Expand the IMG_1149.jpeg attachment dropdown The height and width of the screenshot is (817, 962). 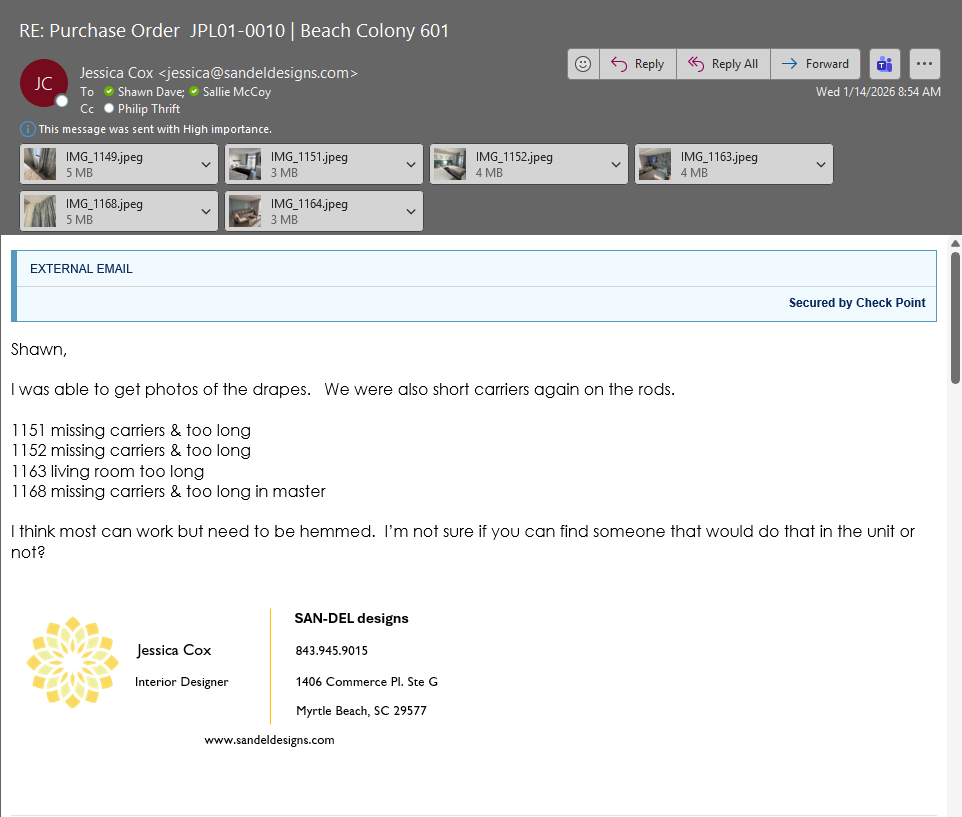click(x=205, y=165)
